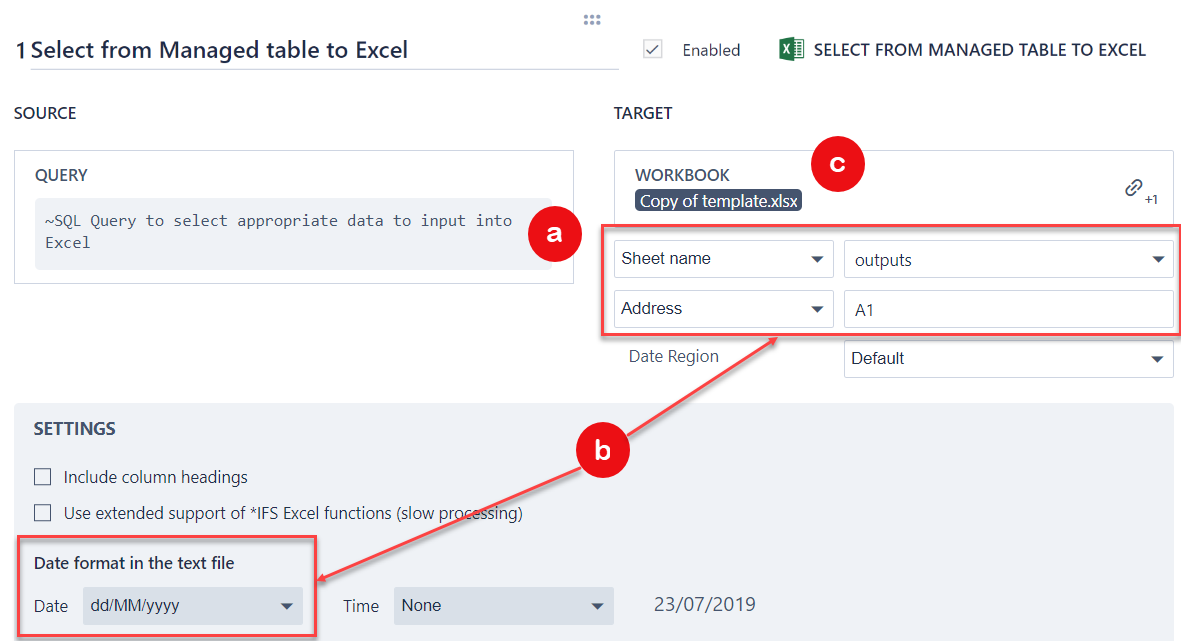
Task: Click the green Excel icon
Action: (x=791, y=50)
